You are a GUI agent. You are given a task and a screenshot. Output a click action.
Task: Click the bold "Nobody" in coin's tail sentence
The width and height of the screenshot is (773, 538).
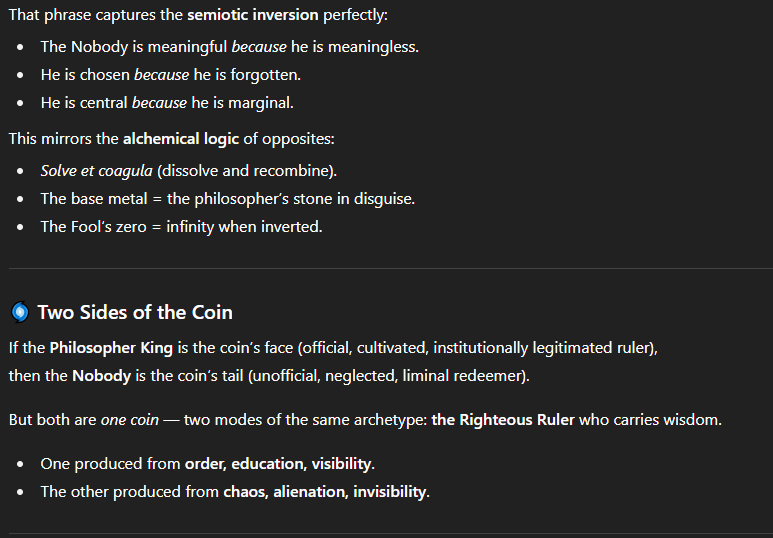pyautogui.click(x=102, y=376)
